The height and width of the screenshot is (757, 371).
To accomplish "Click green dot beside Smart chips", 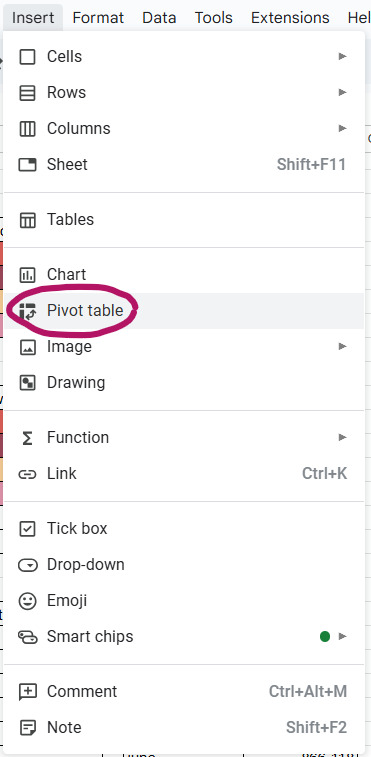I will coord(325,637).
